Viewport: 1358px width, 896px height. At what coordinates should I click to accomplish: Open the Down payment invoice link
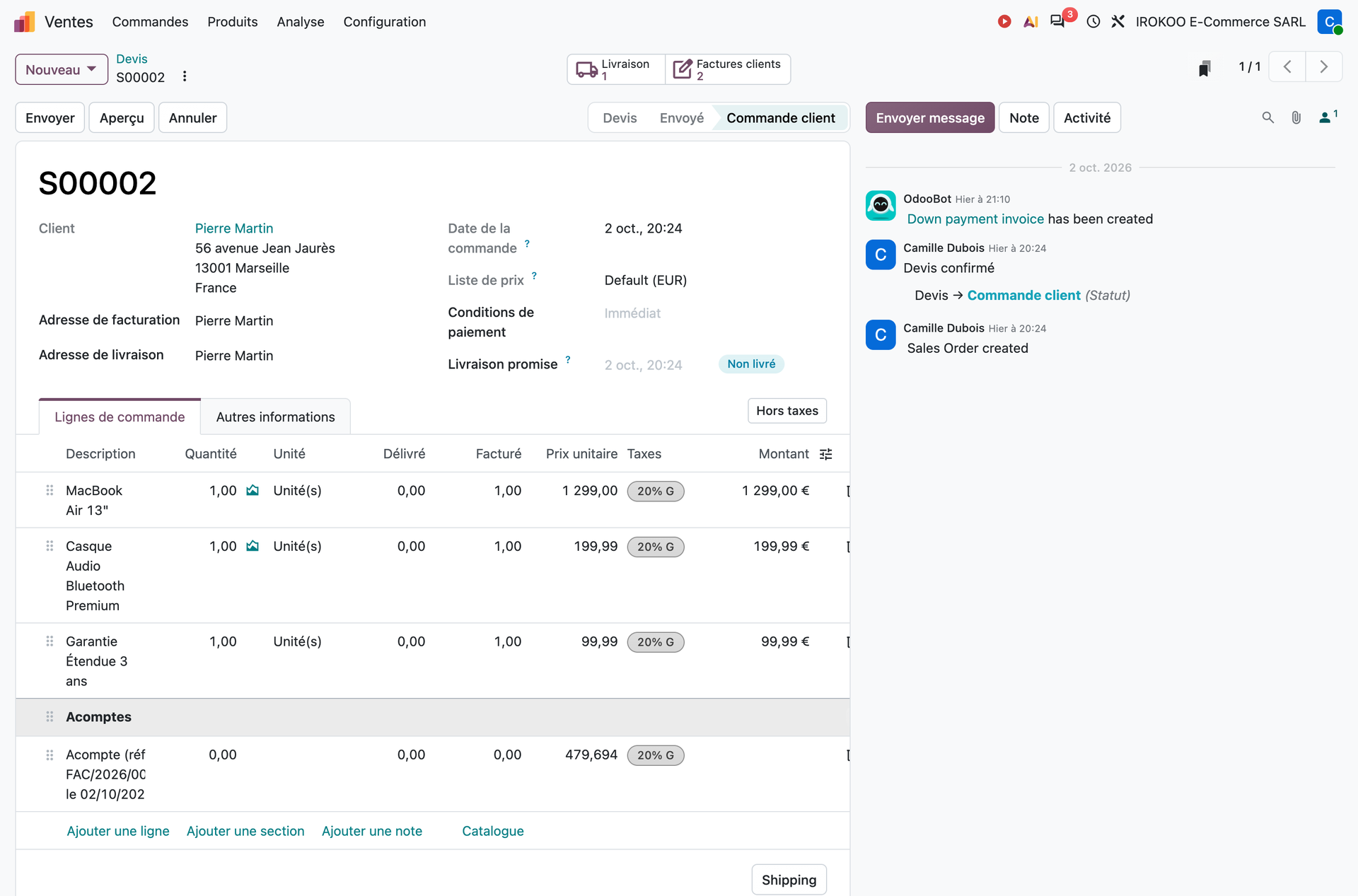(975, 219)
